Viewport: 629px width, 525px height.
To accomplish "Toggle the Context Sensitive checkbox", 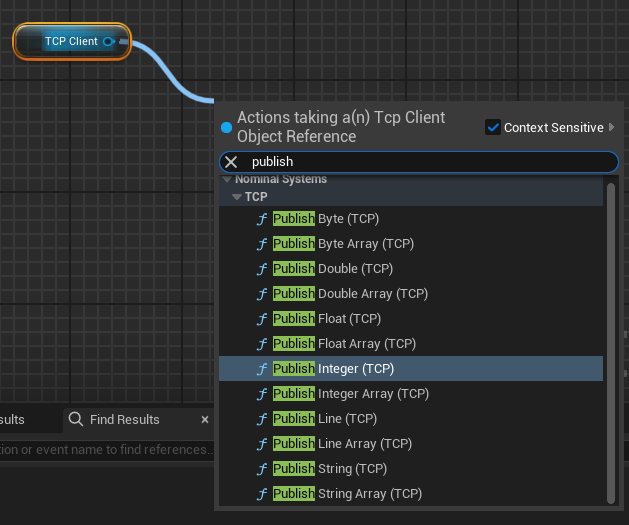I will [492, 127].
